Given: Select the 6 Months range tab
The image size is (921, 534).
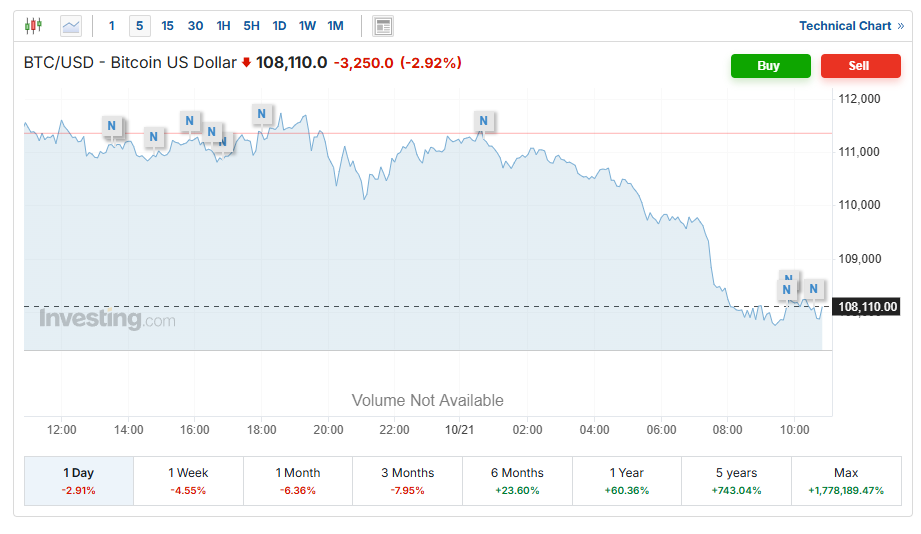Looking at the screenshot, I should [517, 480].
